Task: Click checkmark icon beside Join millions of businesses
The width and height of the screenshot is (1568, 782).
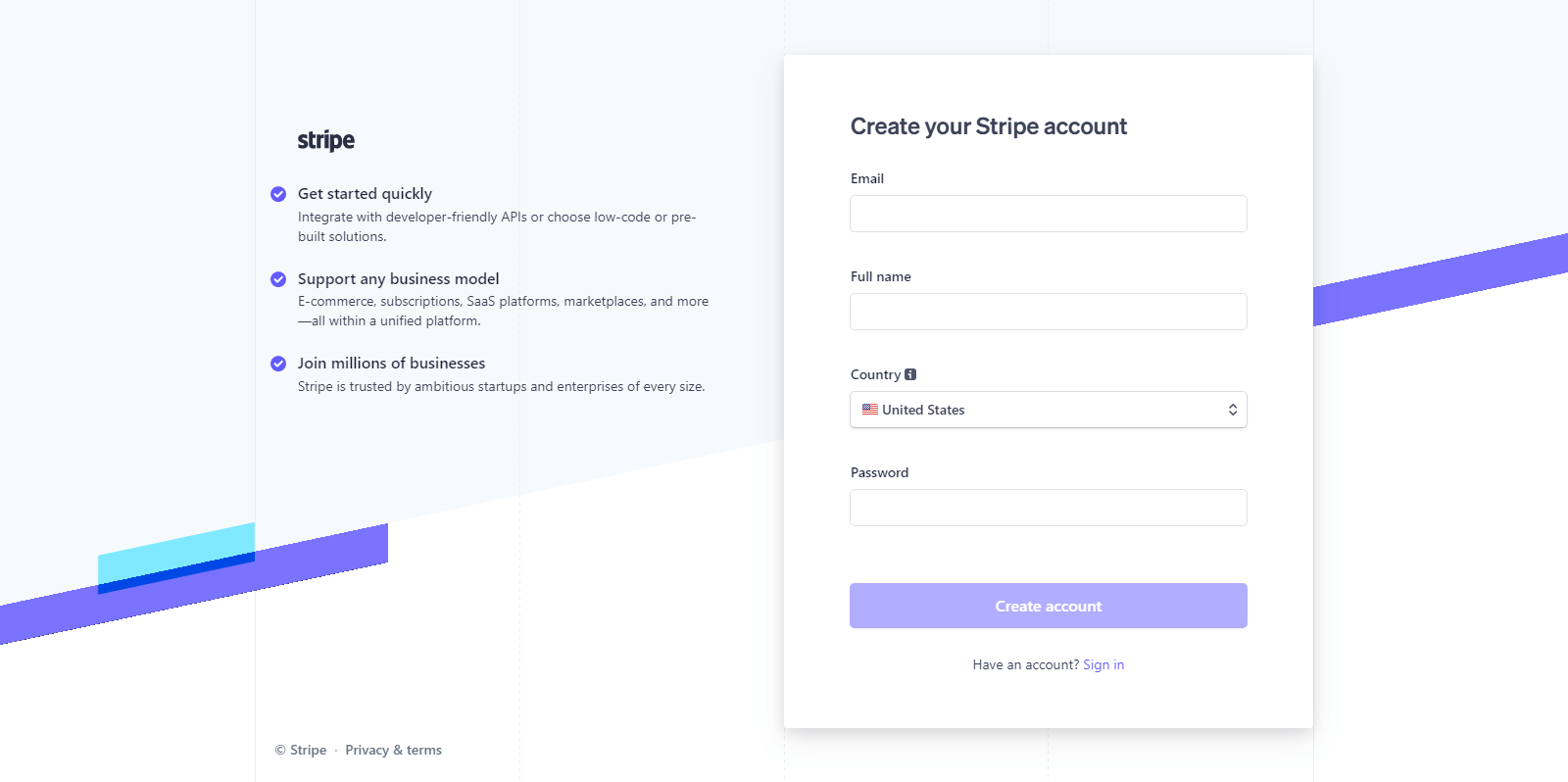Action: [x=278, y=364]
